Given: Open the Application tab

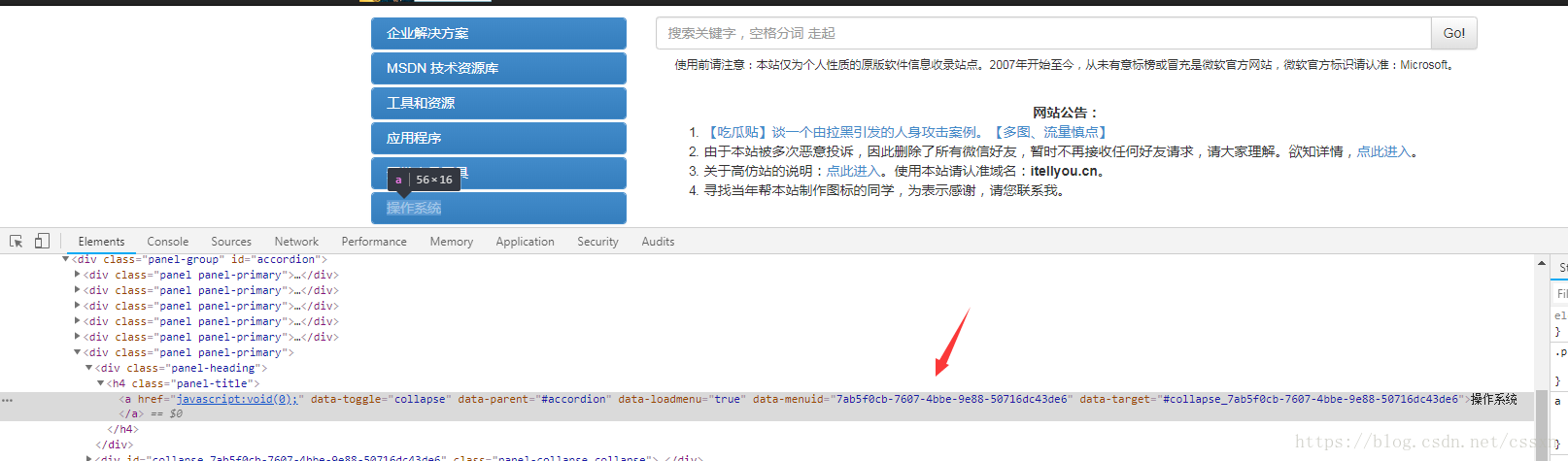Looking at the screenshot, I should coord(525,242).
